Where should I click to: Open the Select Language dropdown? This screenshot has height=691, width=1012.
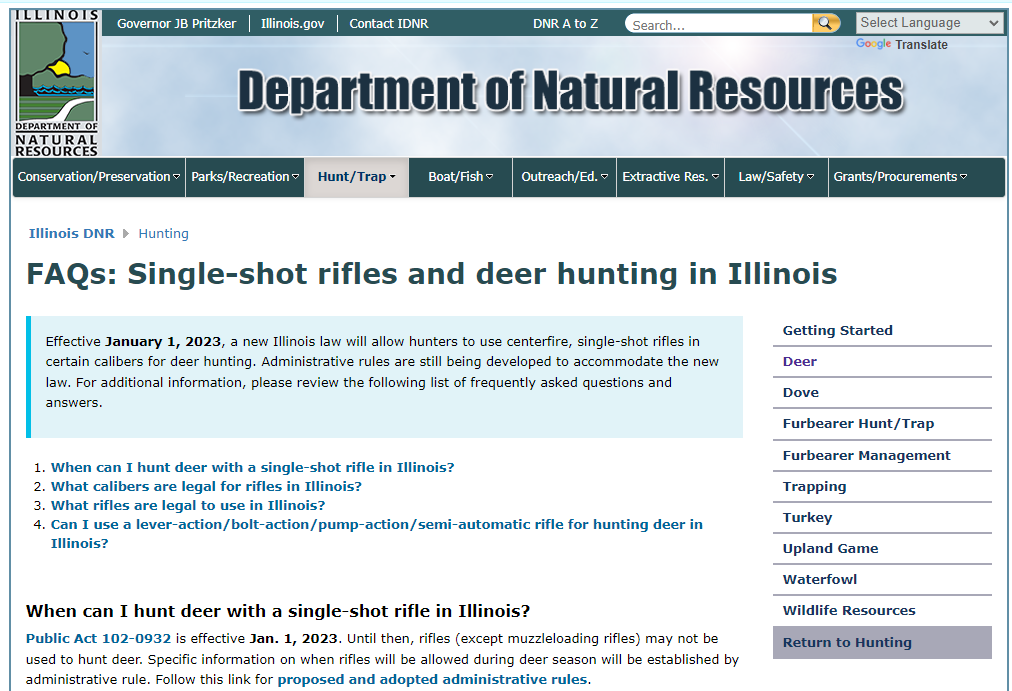[929, 23]
